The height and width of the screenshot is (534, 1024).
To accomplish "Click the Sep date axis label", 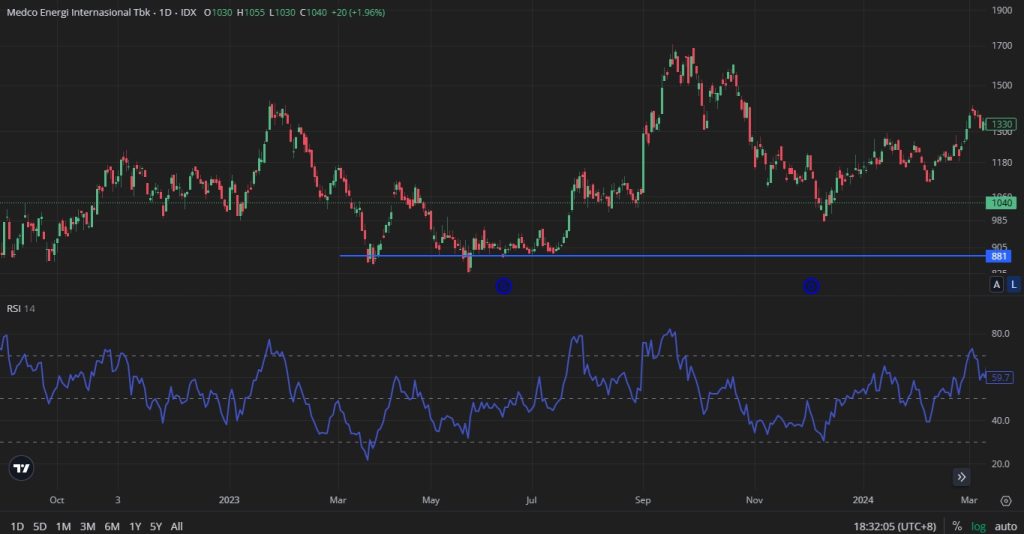I will 643,500.
